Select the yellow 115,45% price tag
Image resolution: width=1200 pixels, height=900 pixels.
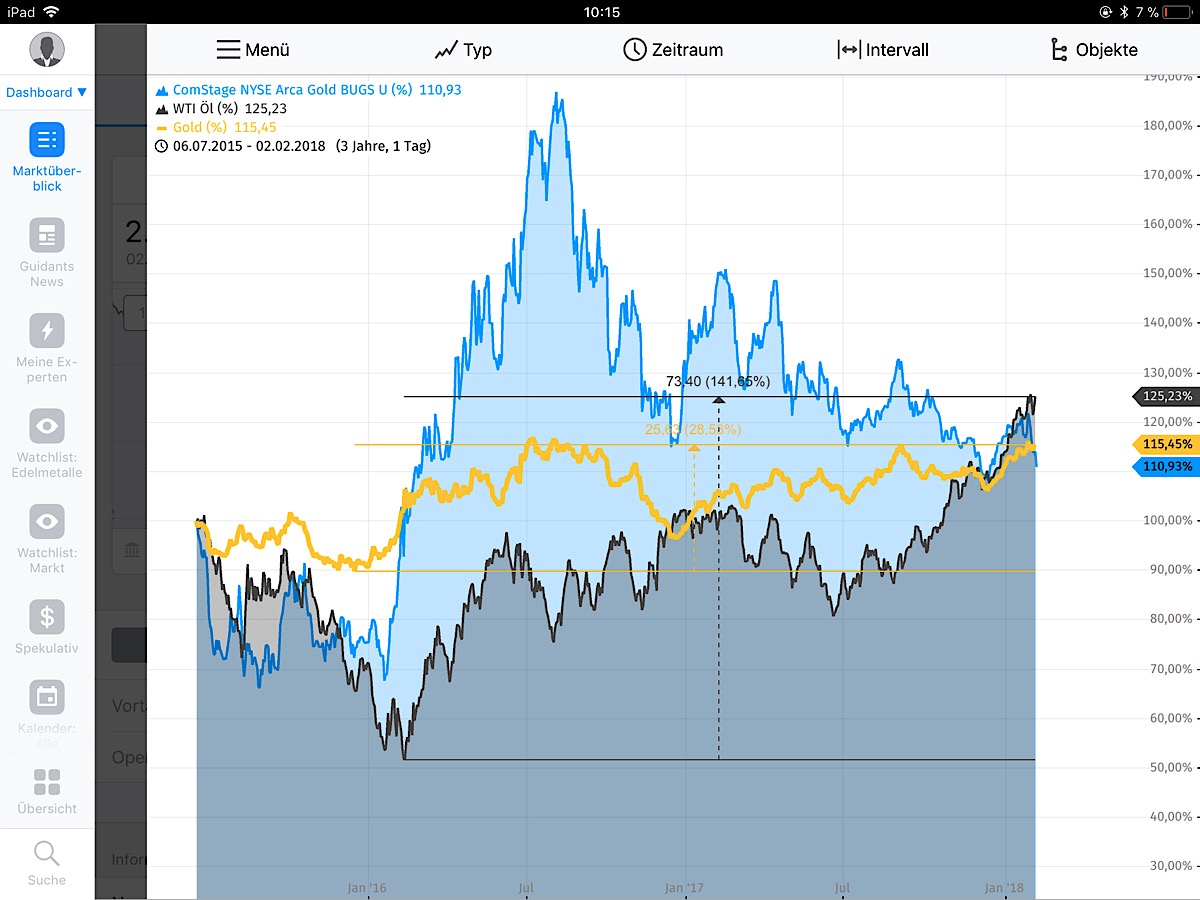1163,442
